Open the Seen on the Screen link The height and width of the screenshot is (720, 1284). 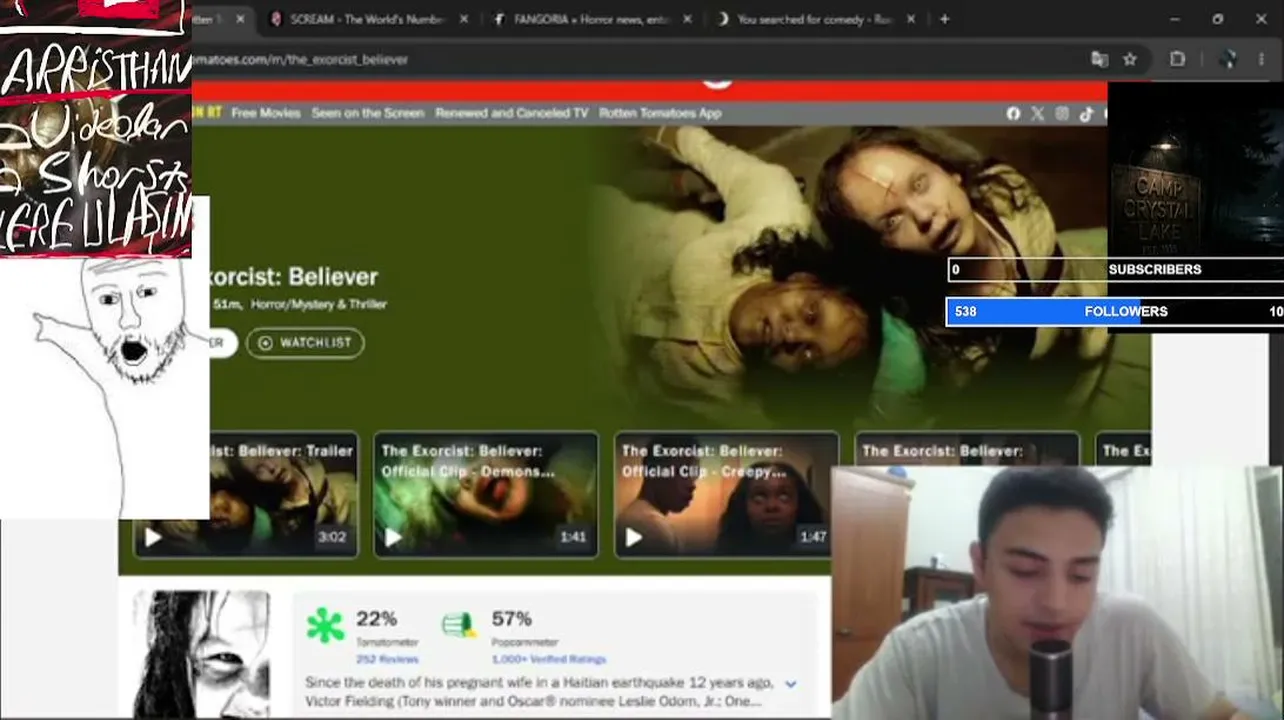pos(368,113)
